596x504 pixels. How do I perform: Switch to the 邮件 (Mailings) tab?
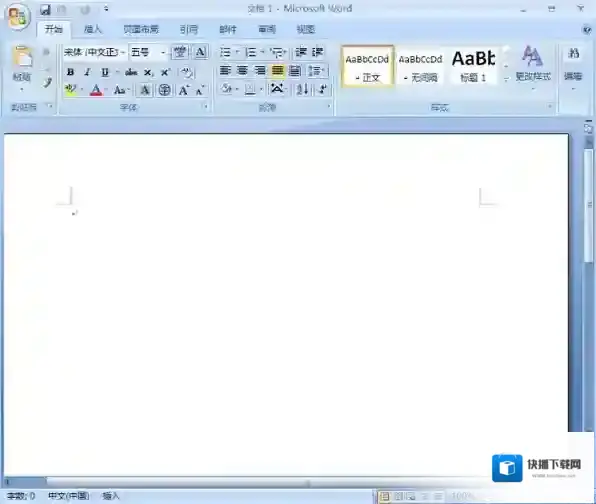(228, 29)
